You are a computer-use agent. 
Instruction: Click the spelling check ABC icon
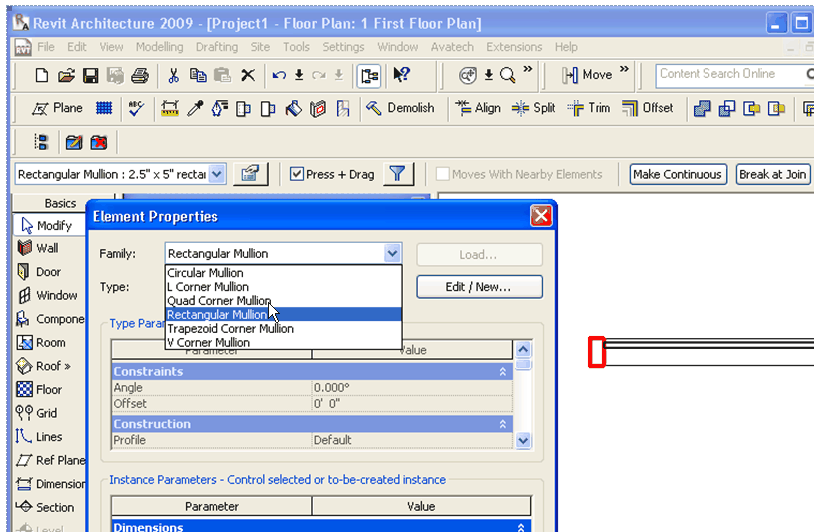136,108
